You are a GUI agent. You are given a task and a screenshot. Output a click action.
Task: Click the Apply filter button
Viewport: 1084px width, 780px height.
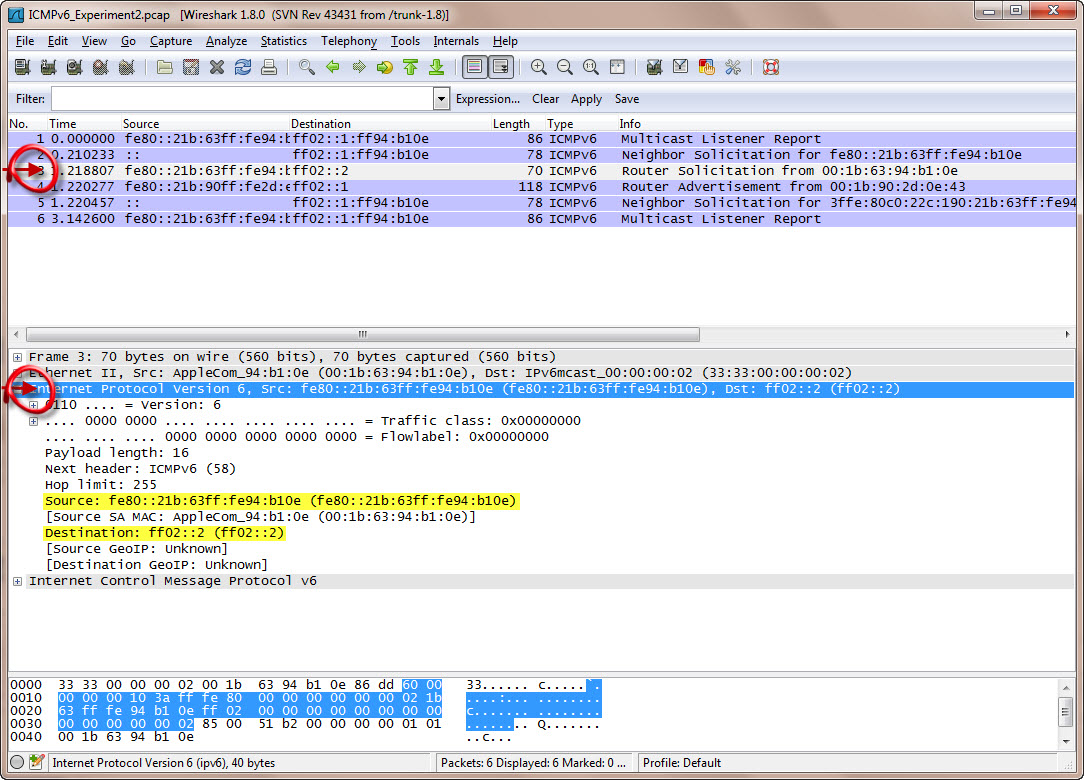point(586,99)
